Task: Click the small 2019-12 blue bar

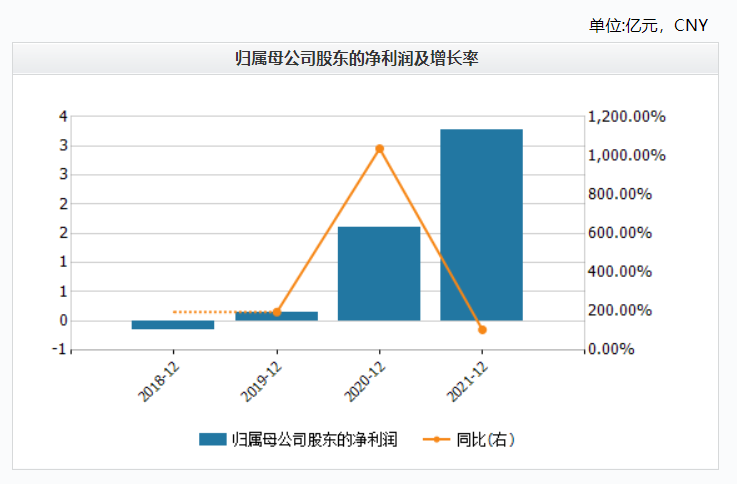Action: 277,316
